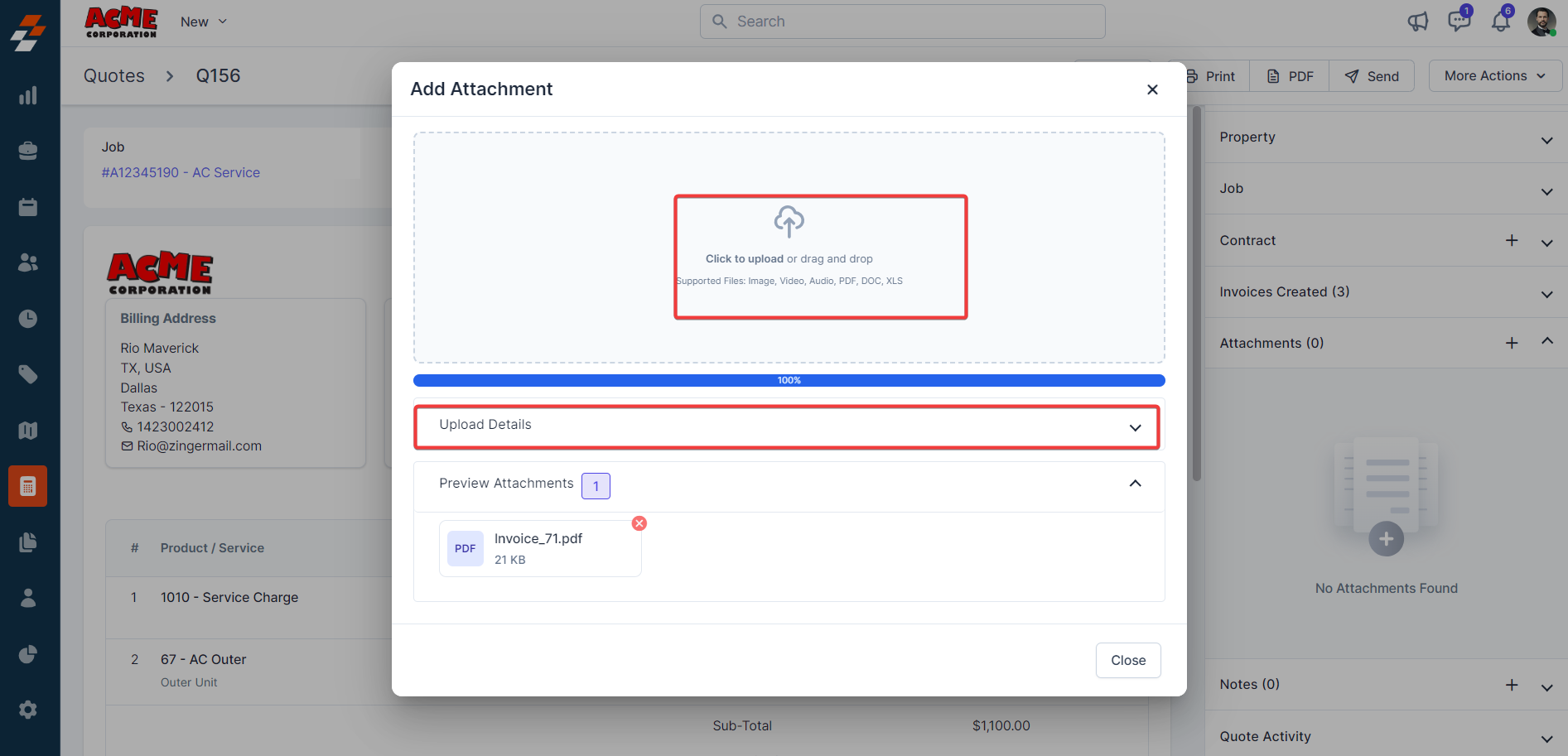
Task: Remove Invoice_71.pdf with the red X
Action: [639, 523]
